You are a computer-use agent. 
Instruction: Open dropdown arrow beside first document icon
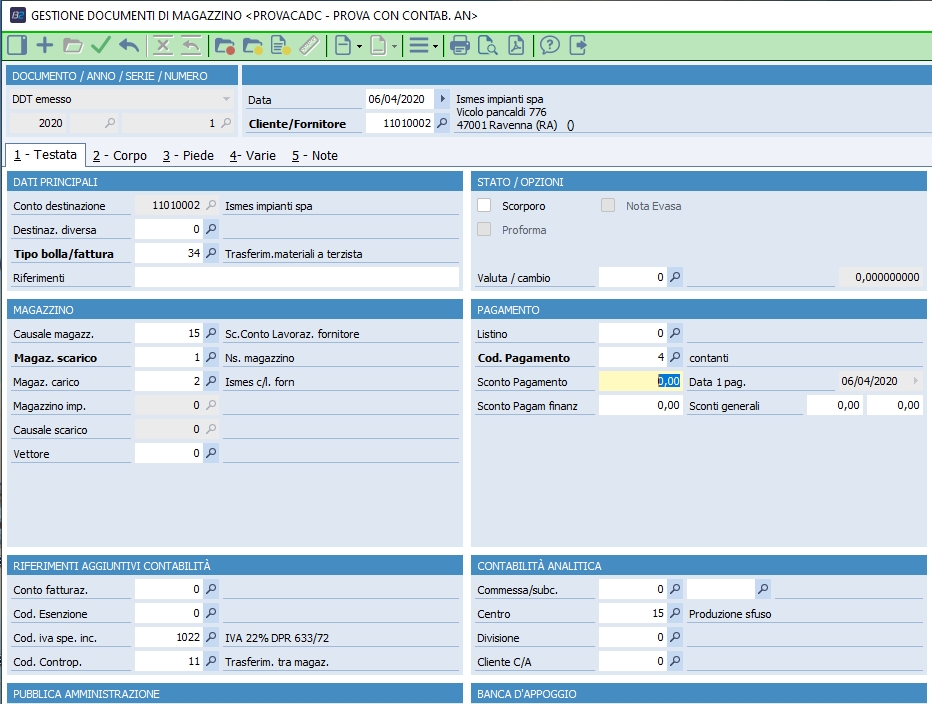[360, 46]
